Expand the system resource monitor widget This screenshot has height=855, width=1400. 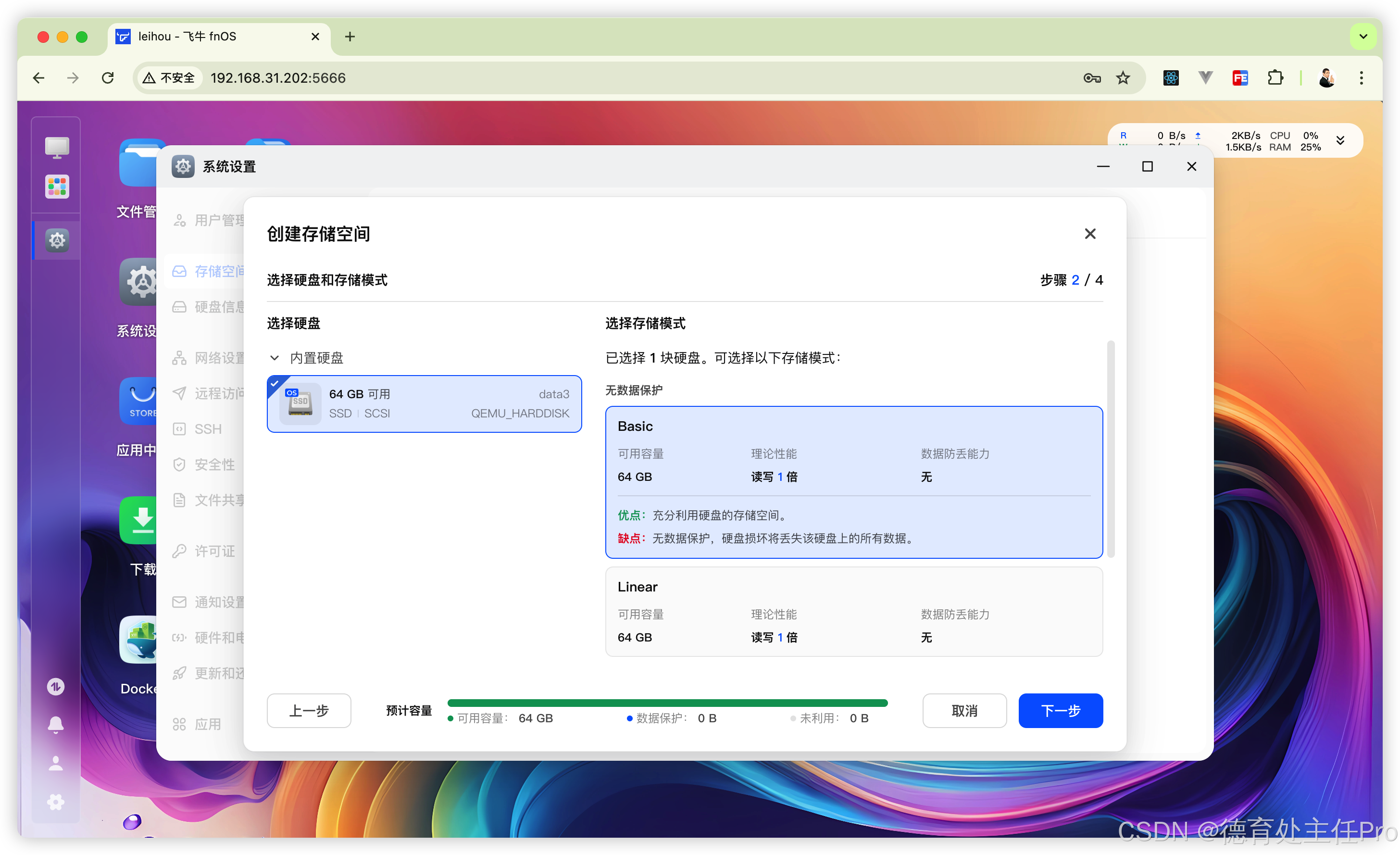point(1340,140)
